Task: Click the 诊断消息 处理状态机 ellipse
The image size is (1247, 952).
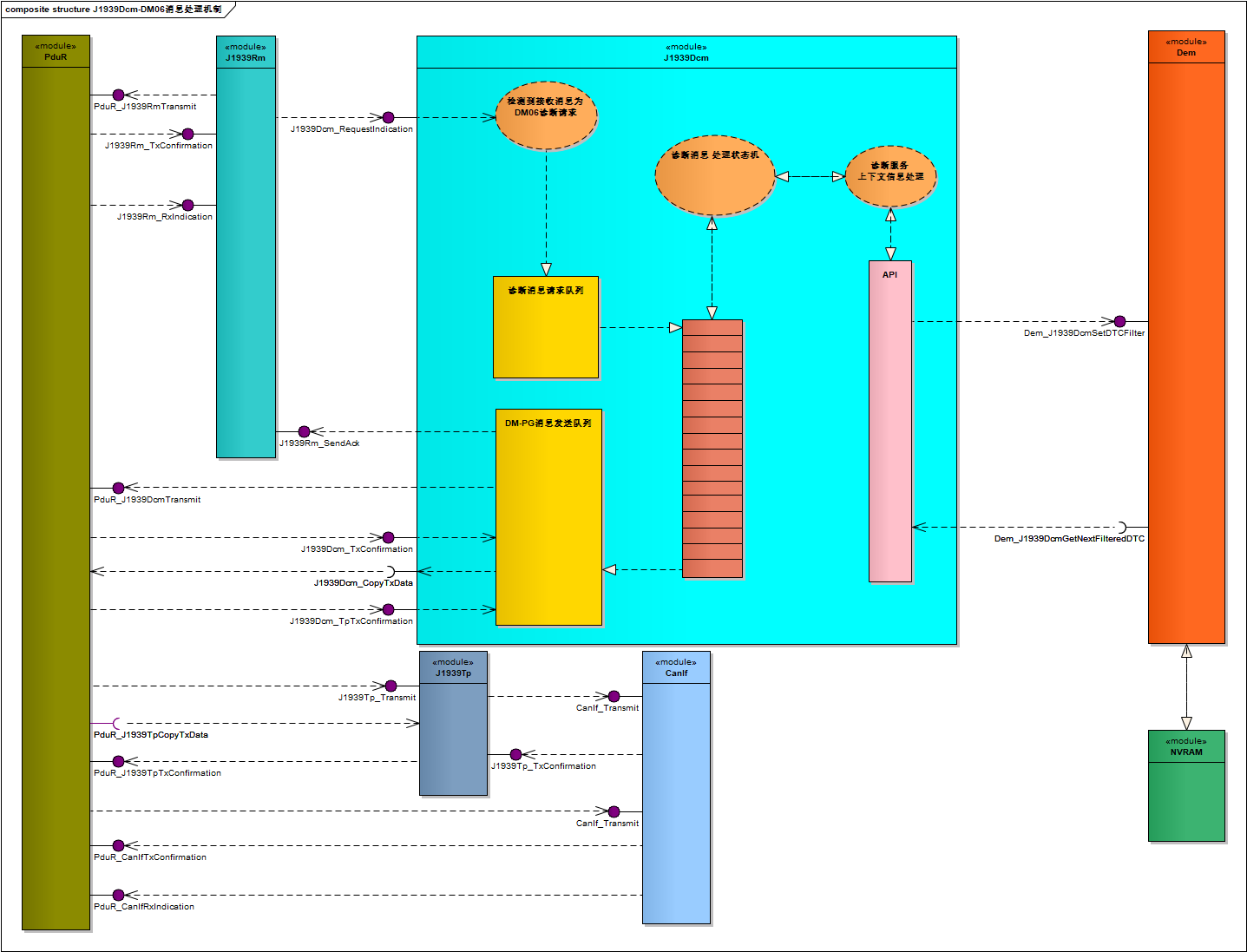Action: 715,175
